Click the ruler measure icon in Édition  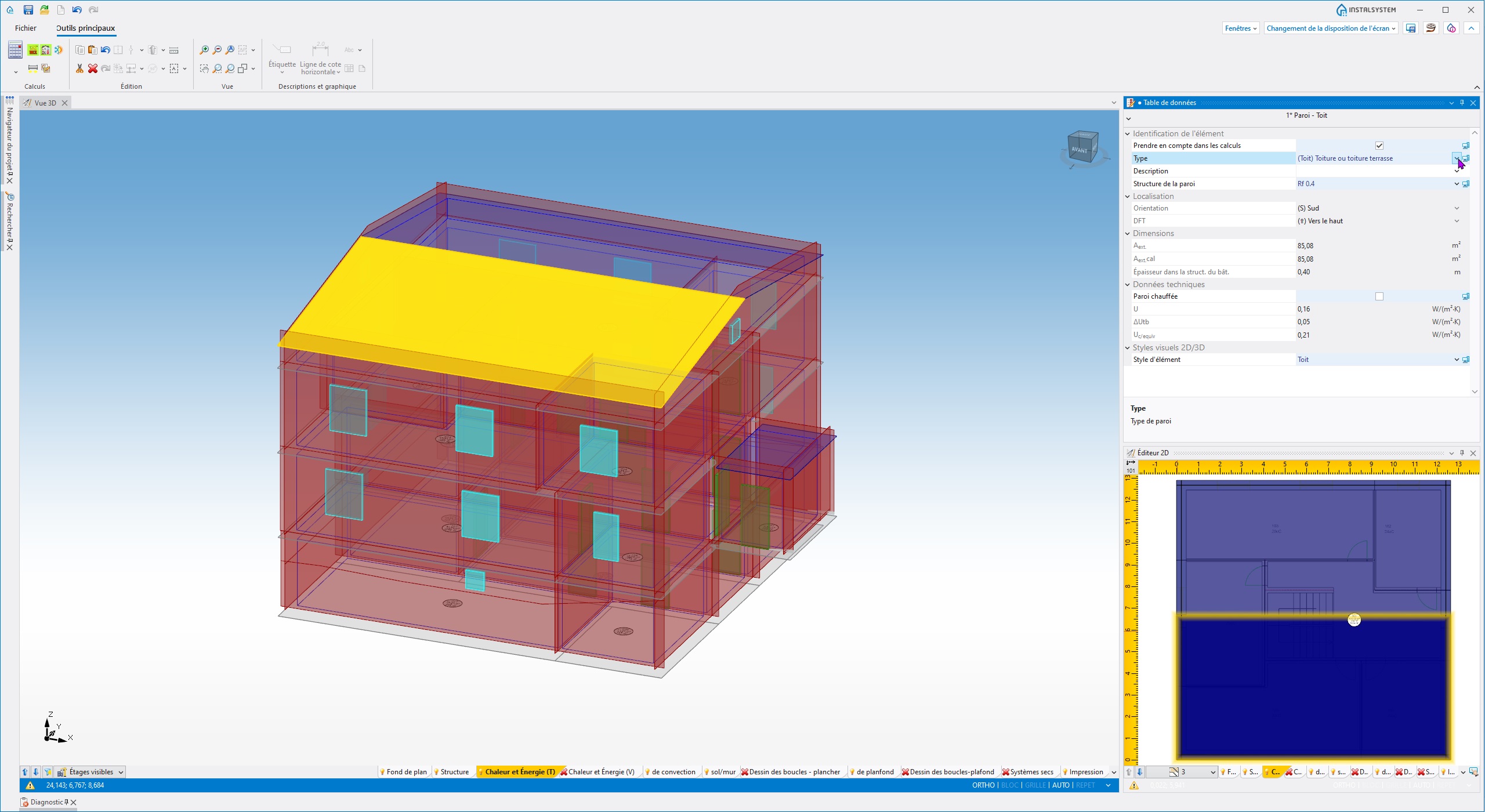click(174, 50)
